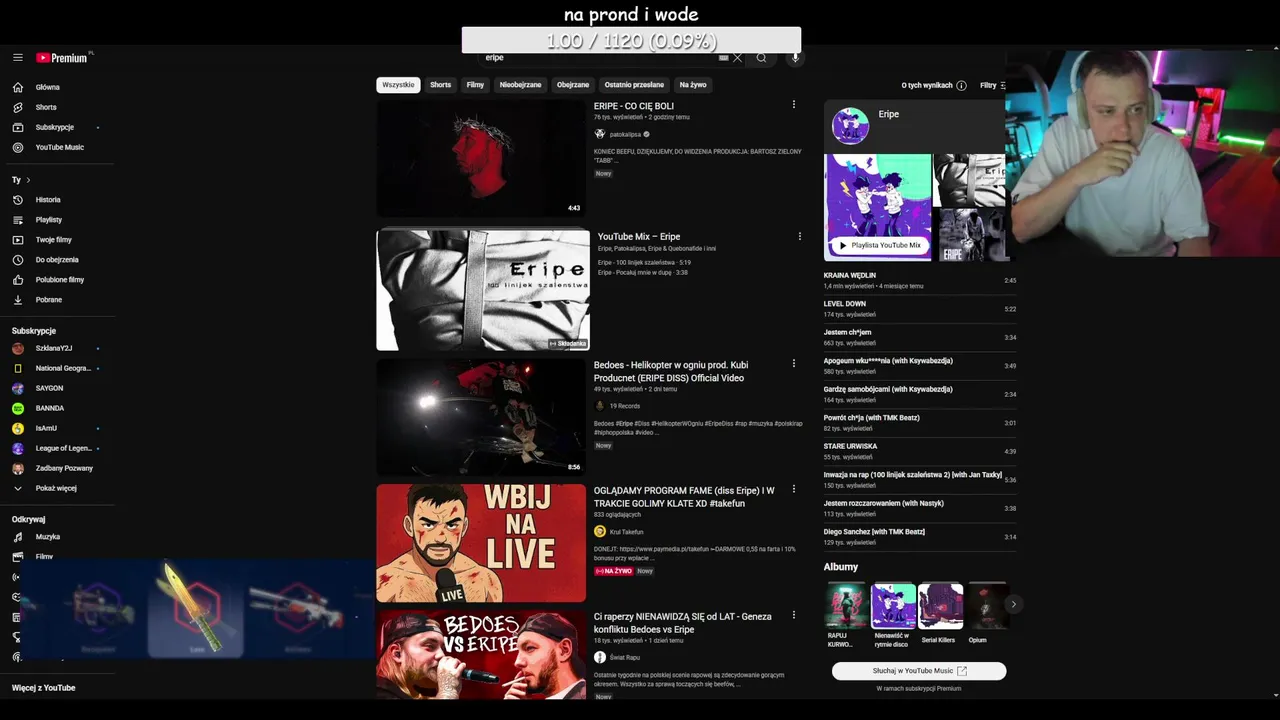Select the Nieobejrzane filter chip

[520, 85]
